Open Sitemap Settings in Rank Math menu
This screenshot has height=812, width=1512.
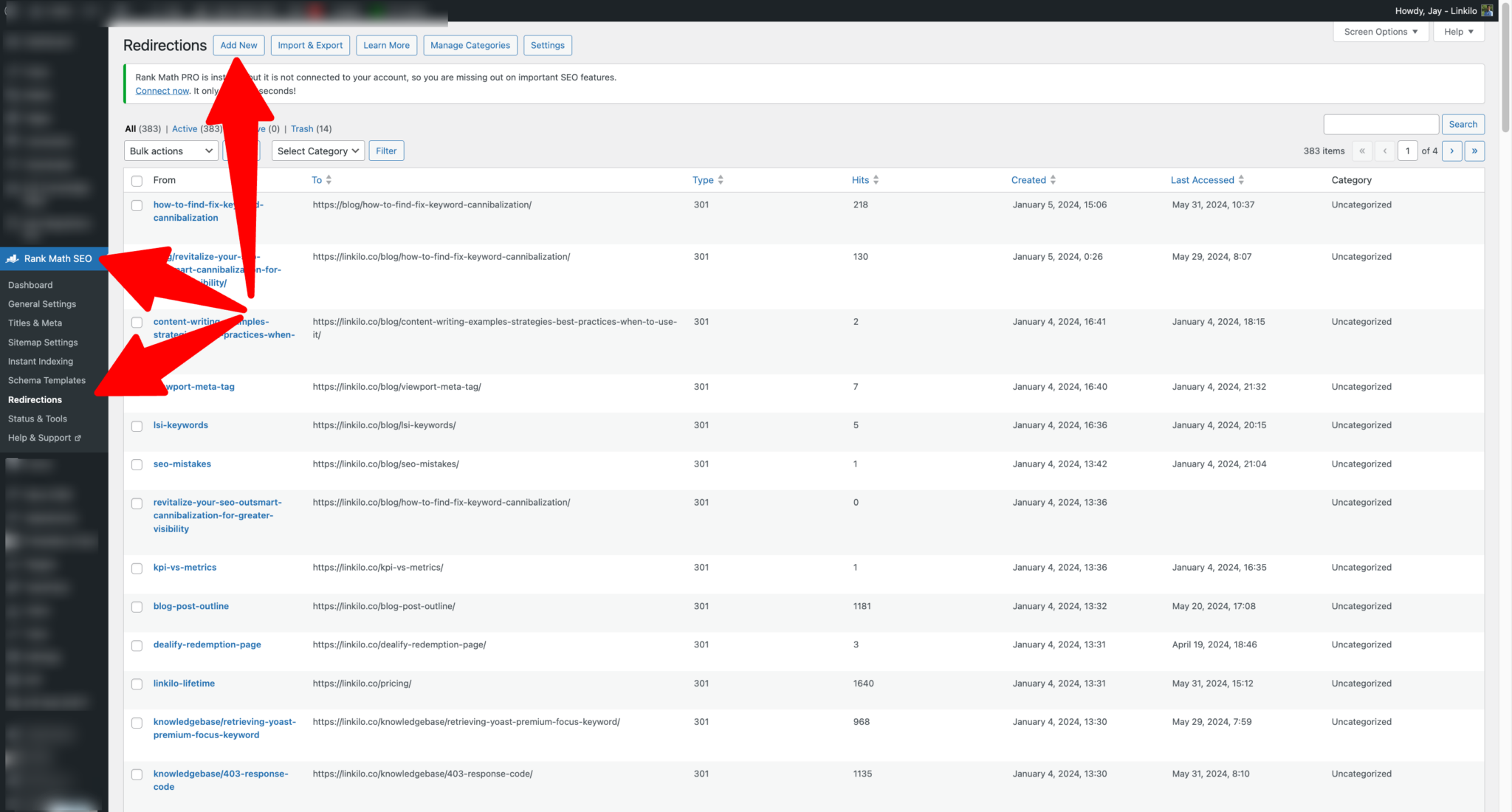[43, 343]
